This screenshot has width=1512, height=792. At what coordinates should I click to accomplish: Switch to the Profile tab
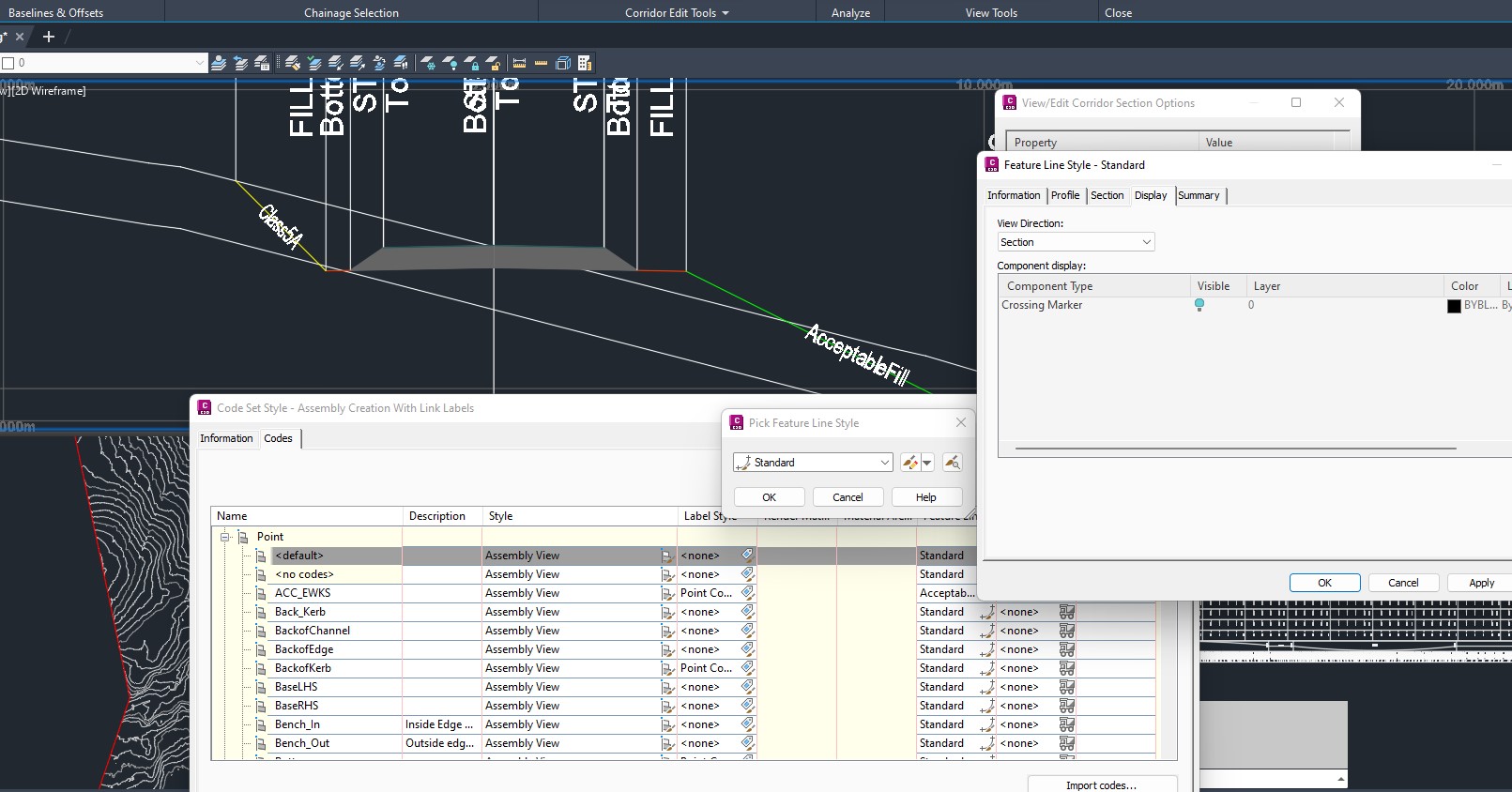point(1064,195)
